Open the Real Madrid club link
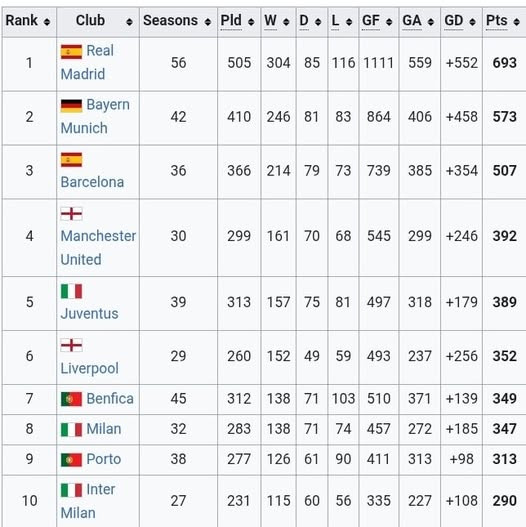The height and width of the screenshot is (527, 526). 87,63
